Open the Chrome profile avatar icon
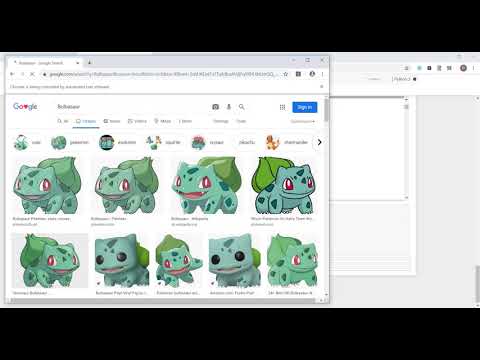The image size is (480, 360). [x=312, y=74]
